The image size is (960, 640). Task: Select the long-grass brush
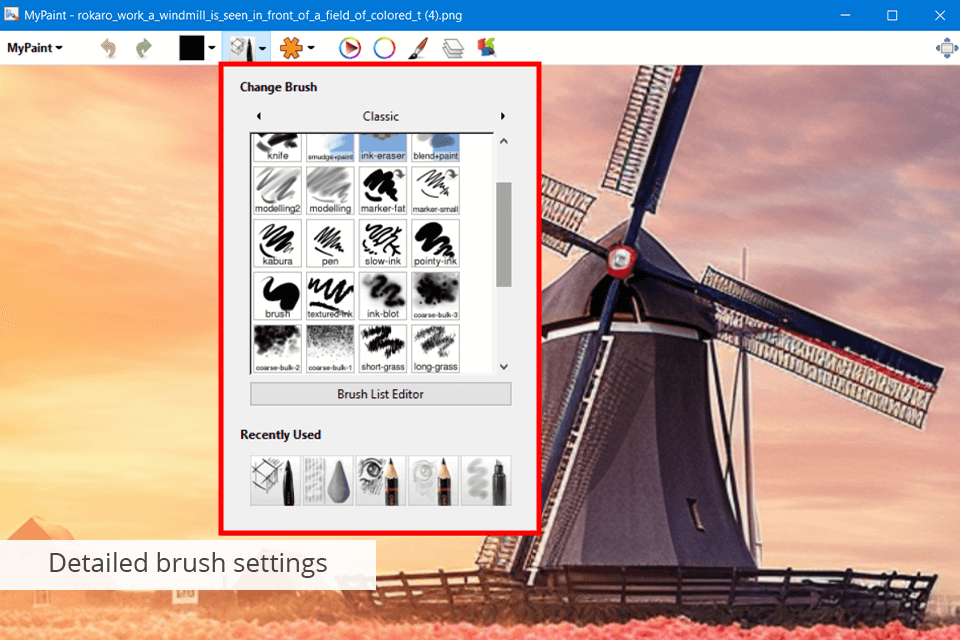pos(435,348)
